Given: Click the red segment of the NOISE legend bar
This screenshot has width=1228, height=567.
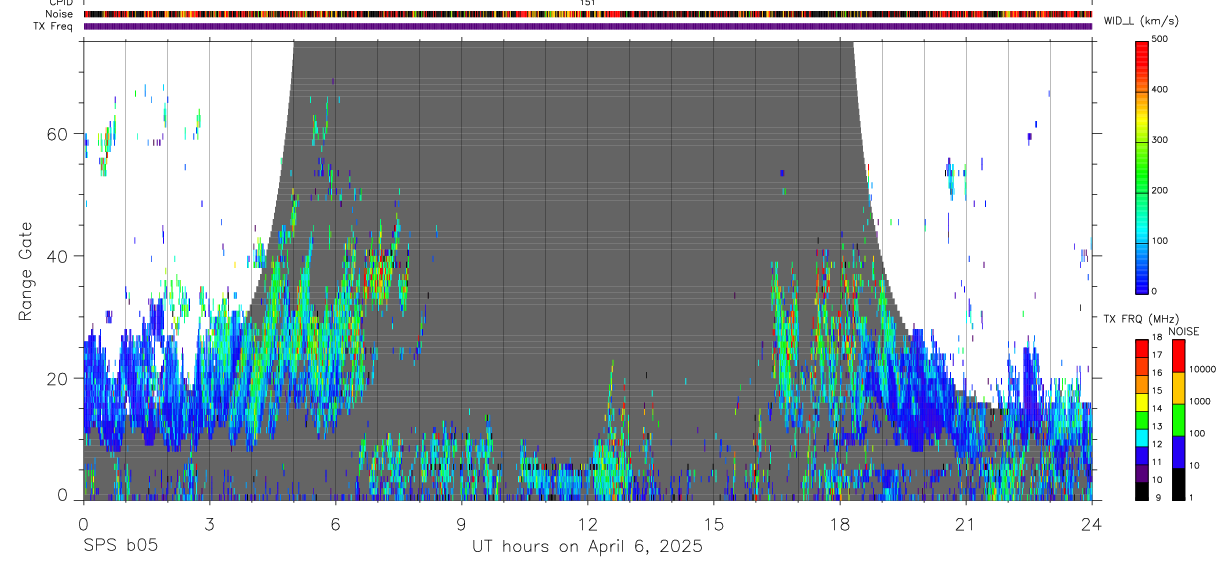Looking at the screenshot, I should click(x=1178, y=356).
